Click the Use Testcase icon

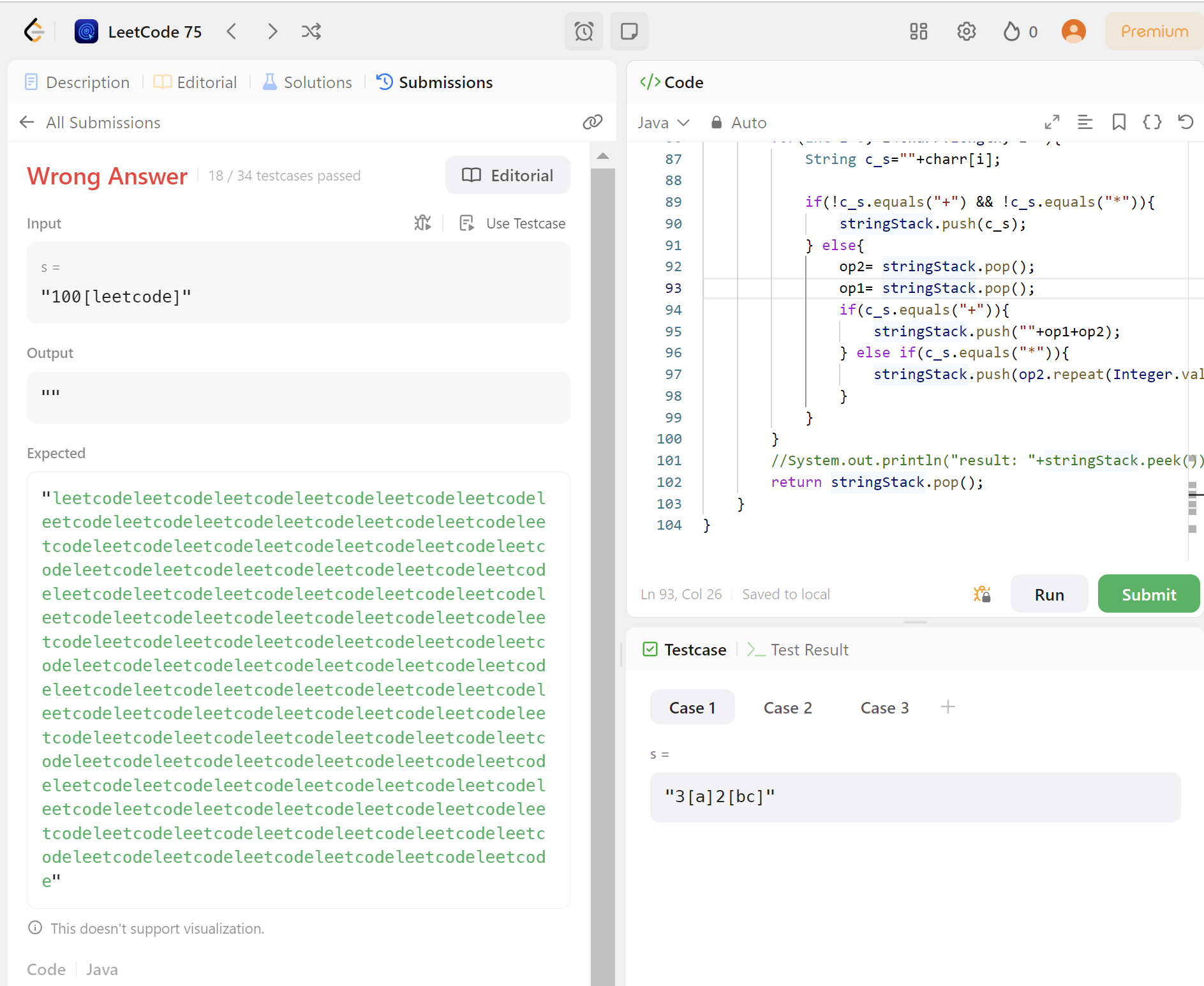click(467, 223)
